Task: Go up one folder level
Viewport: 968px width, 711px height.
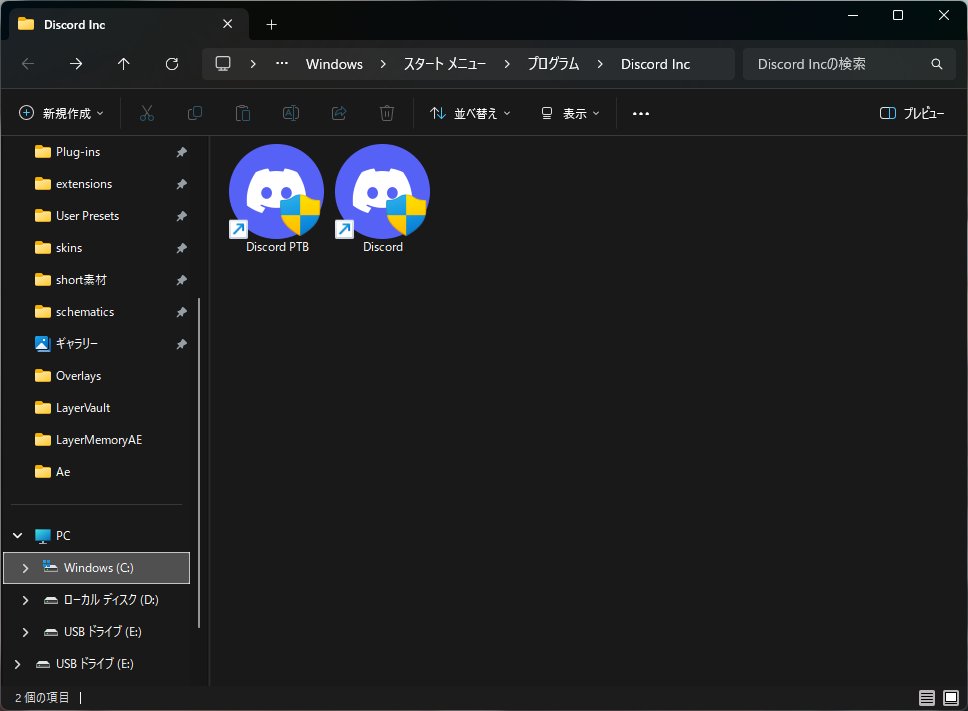Action: point(123,64)
